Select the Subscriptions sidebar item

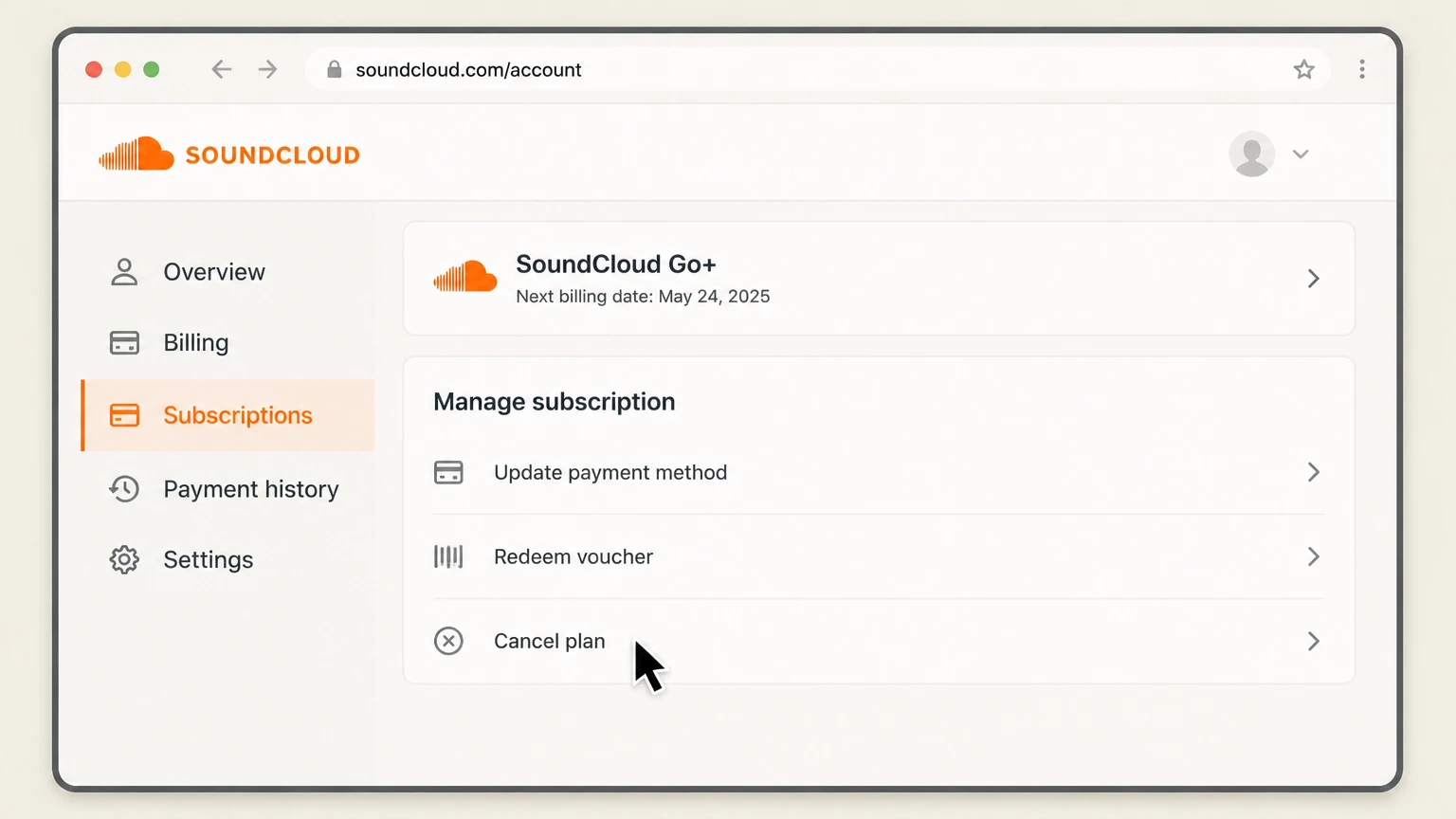coord(227,415)
